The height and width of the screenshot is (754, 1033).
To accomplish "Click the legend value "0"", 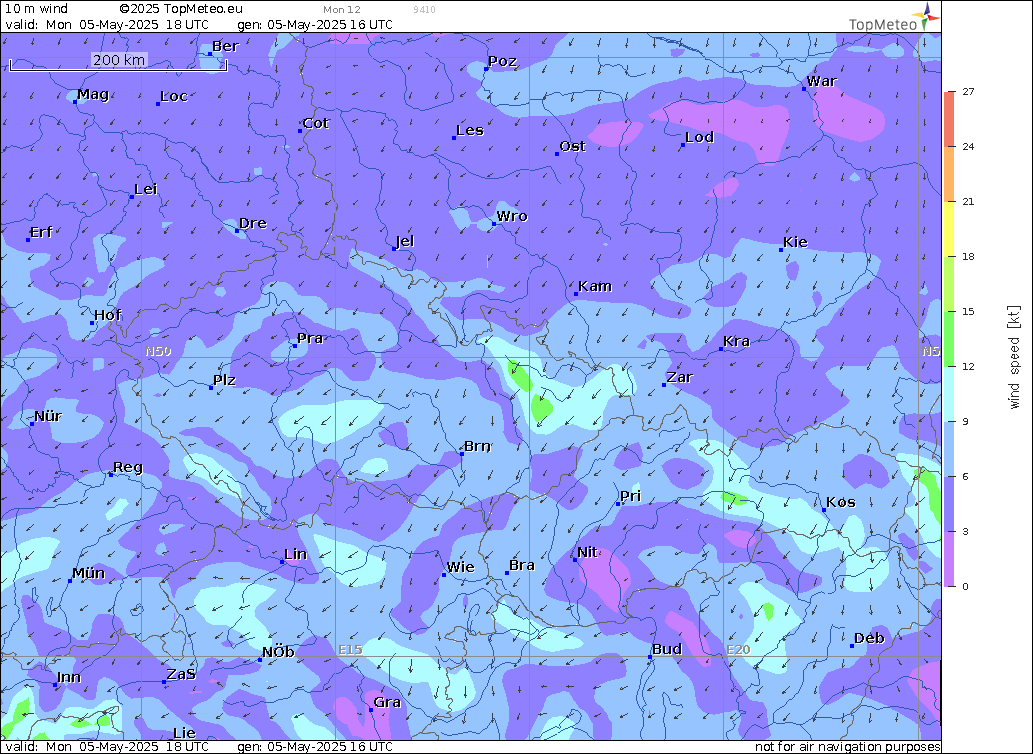I will [965, 586].
